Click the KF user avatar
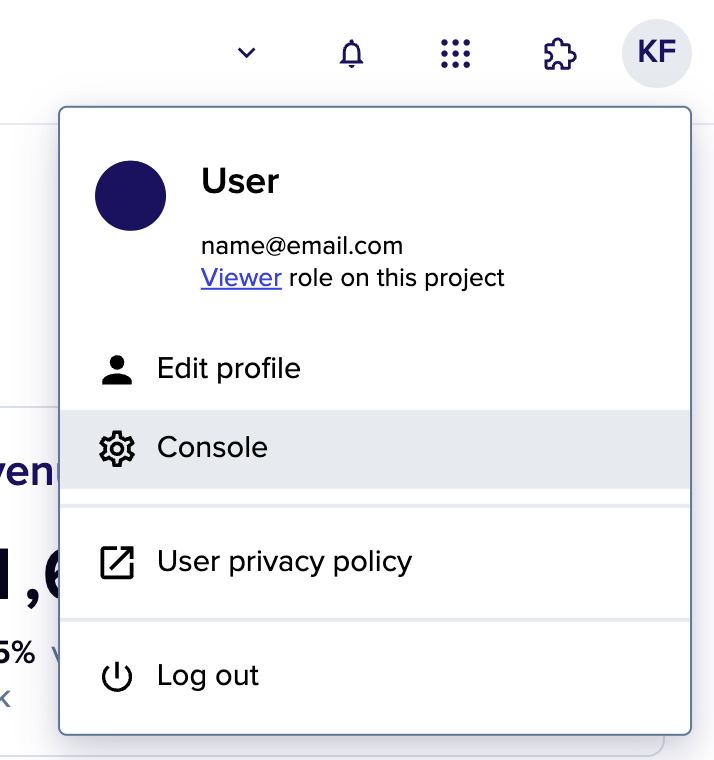The height and width of the screenshot is (760, 714). 657,53
